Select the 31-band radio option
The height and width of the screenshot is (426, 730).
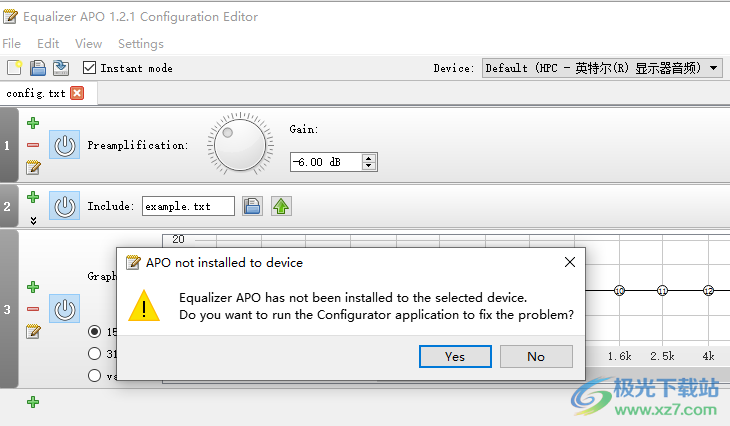pos(95,354)
